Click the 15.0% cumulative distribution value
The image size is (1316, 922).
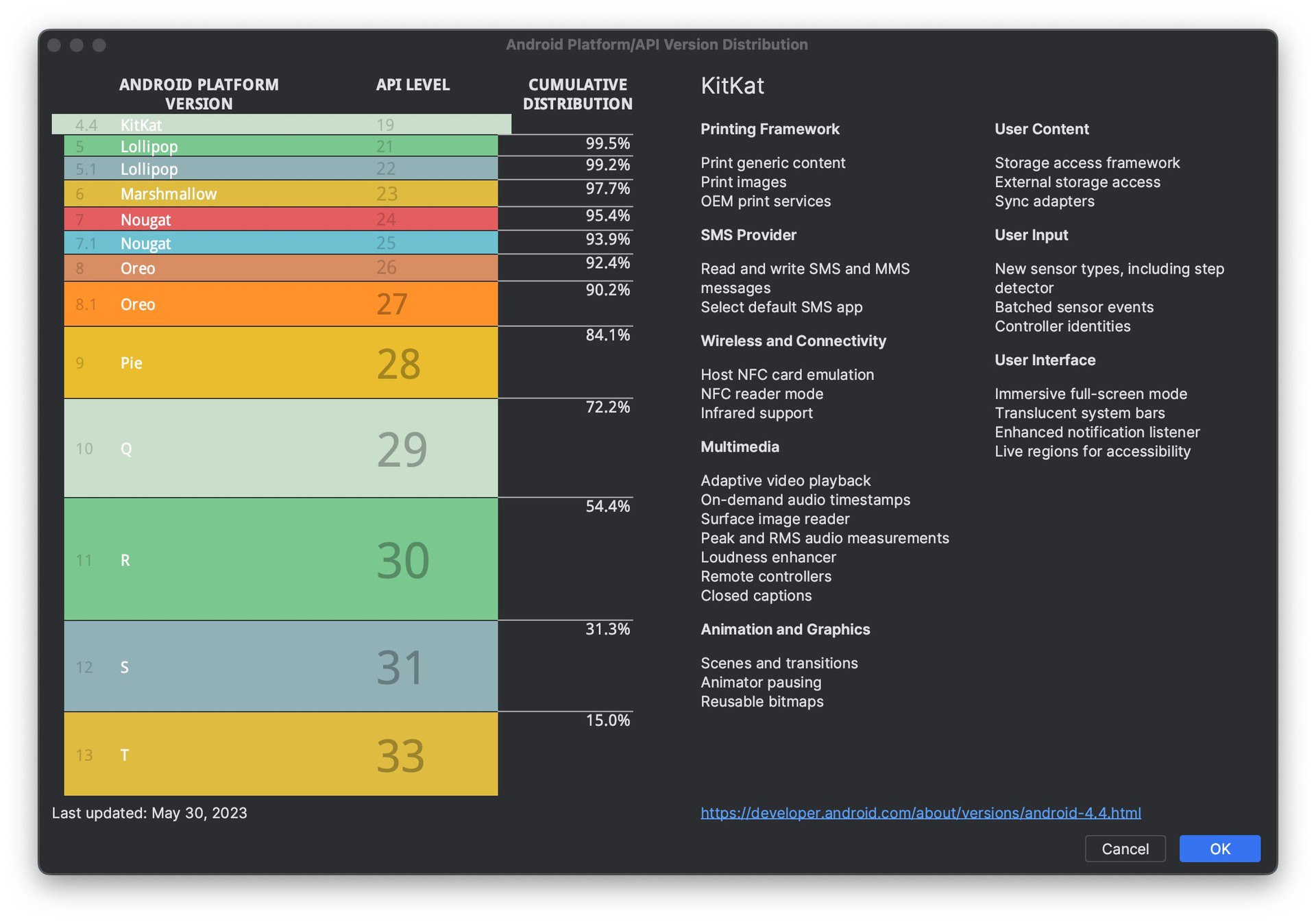(x=607, y=720)
